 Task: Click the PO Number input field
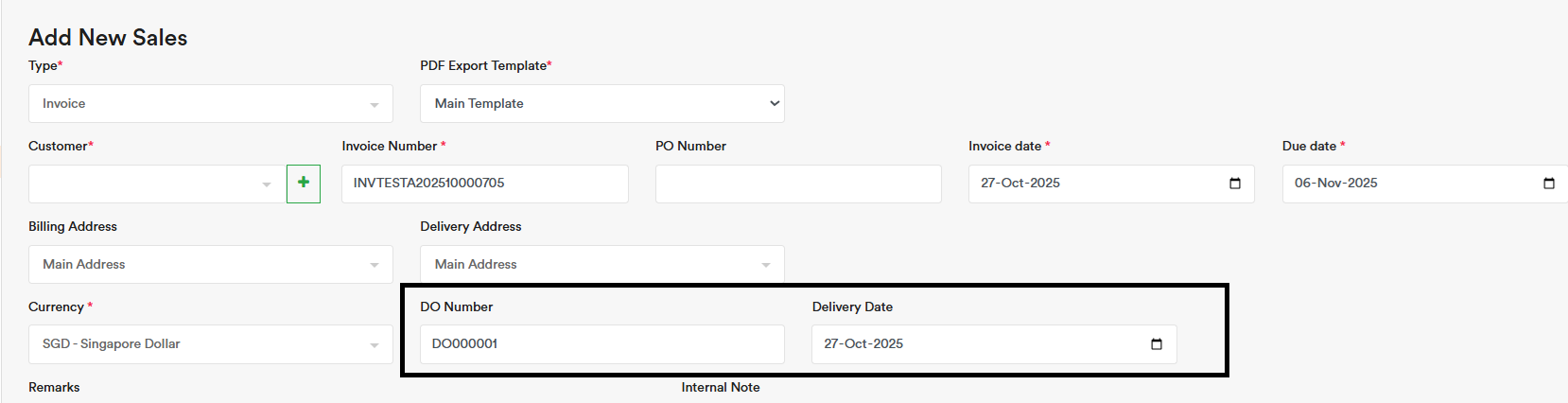(797, 184)
